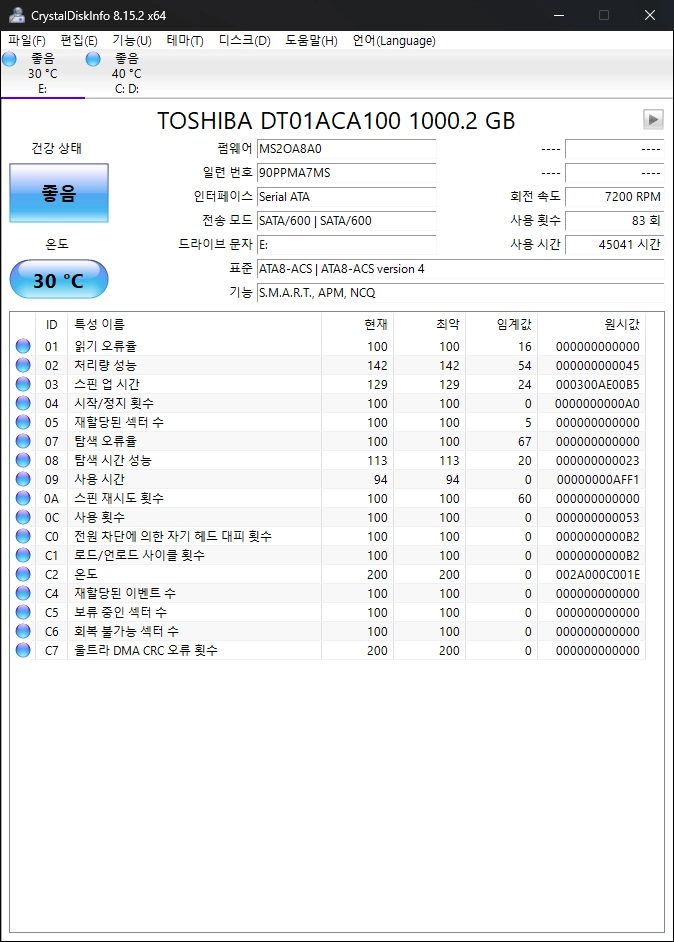The image size is (674, 942).
Task: Click the 30 °C temperature button
Action: pos(59,279)
